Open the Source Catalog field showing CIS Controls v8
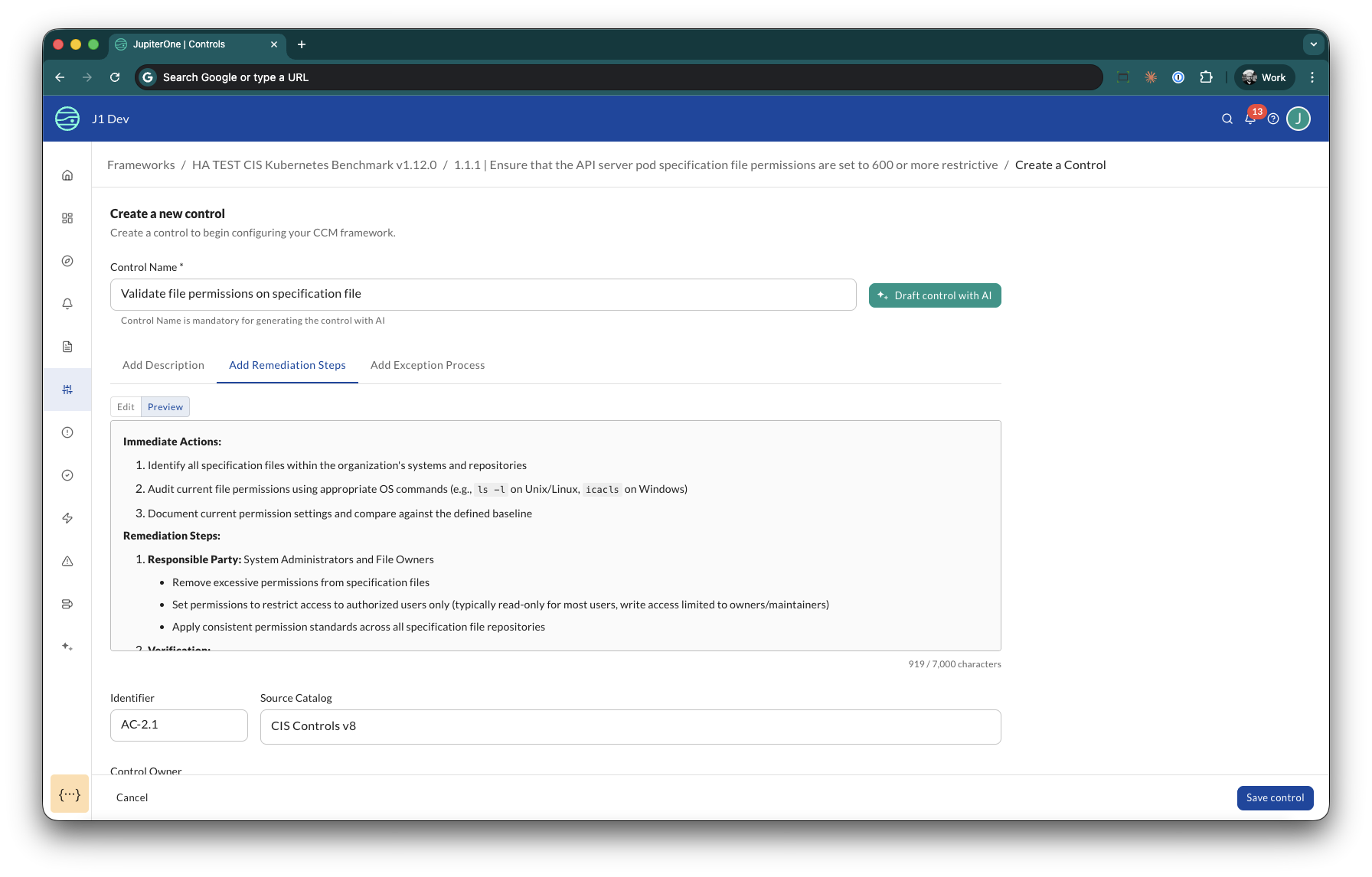Image resolution: width=1372 pixels, height=877 pixels. coord(630,726)
